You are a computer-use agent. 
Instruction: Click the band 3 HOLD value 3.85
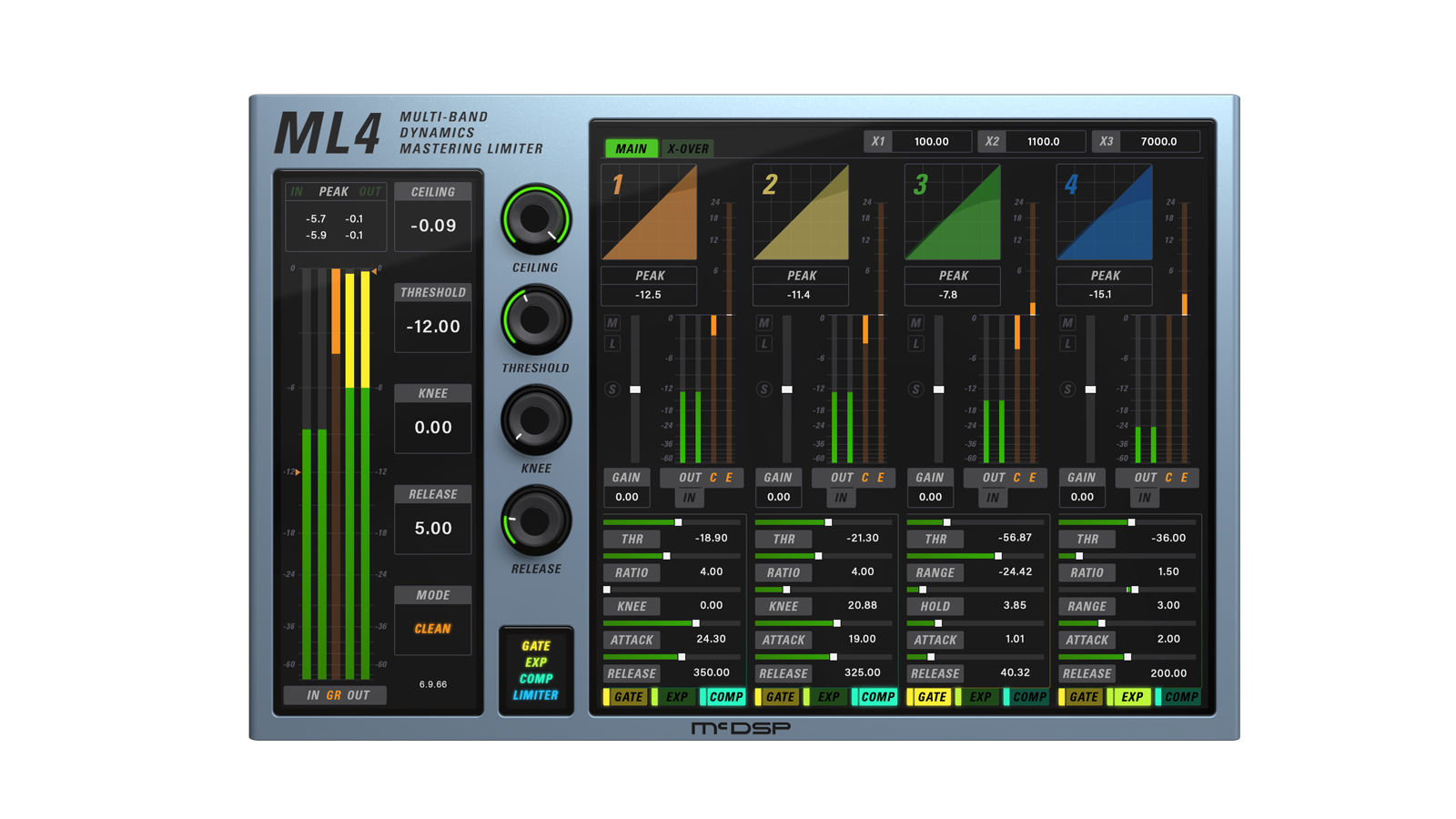tap(1015, 605)
